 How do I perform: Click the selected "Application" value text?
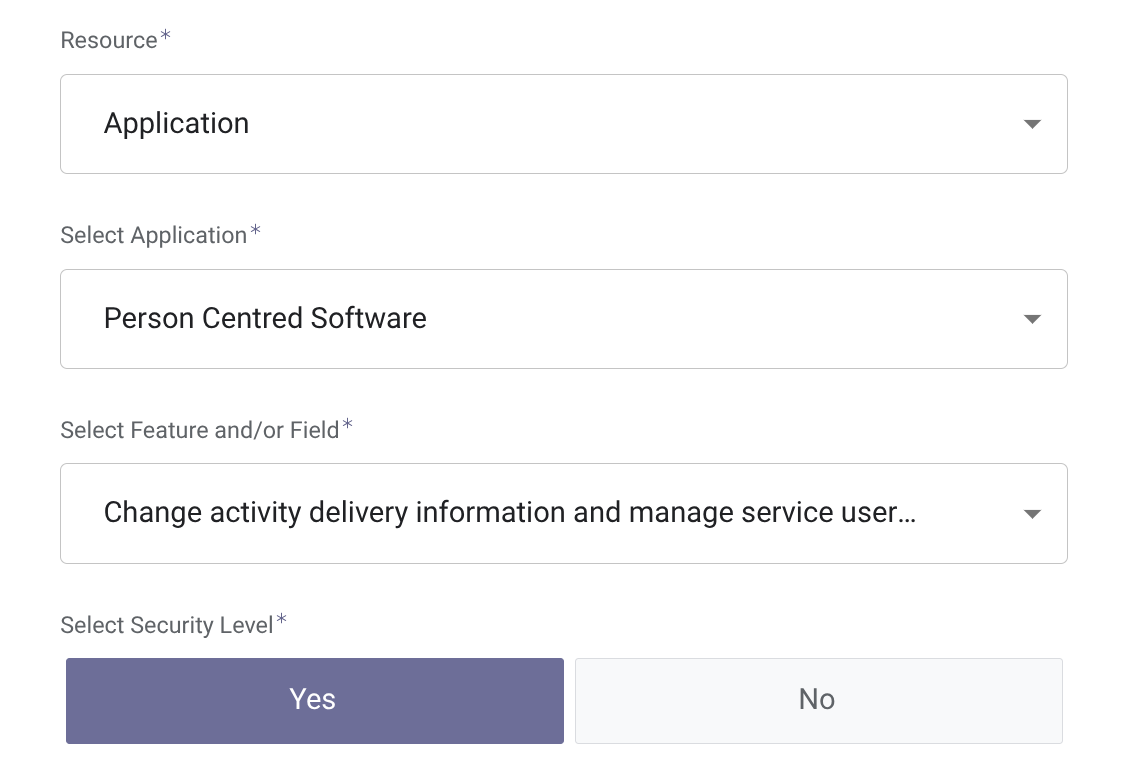177,124
